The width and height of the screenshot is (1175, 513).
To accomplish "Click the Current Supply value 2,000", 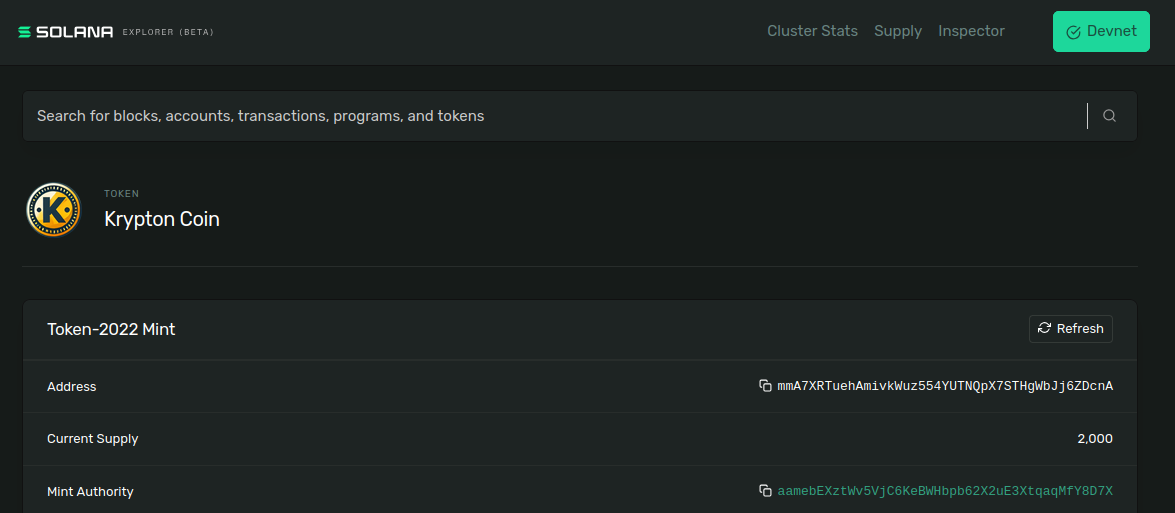I will coord(1094,439).
